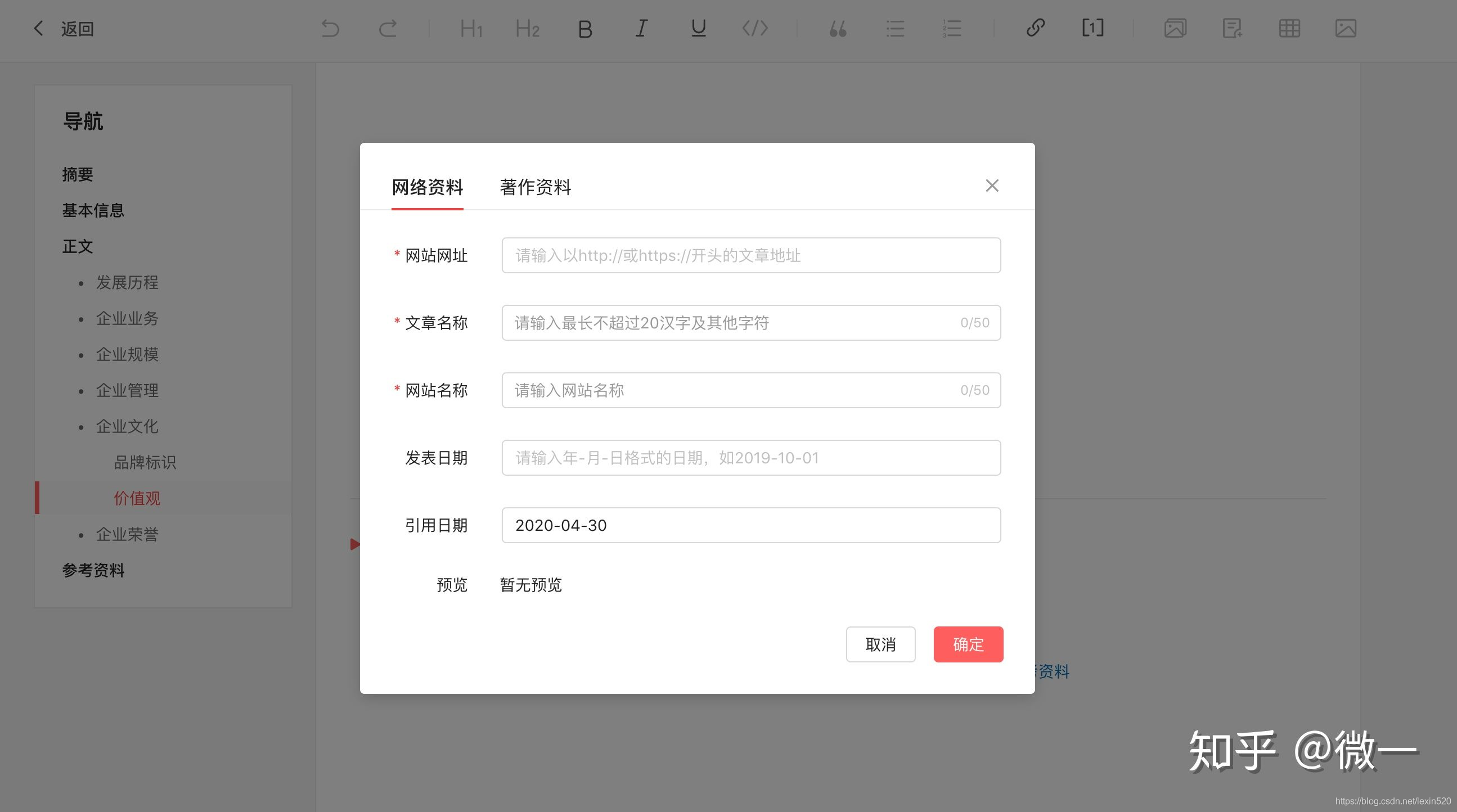Insert a hyperlink
This screenshot has width=1457, height=812.
(x=1035, y=28)
